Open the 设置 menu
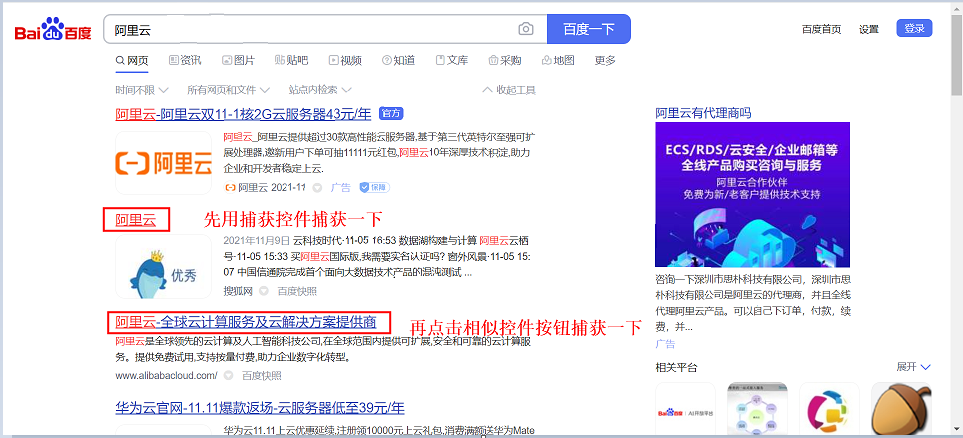This screenshot has width=963, height=438. (868, 29)
